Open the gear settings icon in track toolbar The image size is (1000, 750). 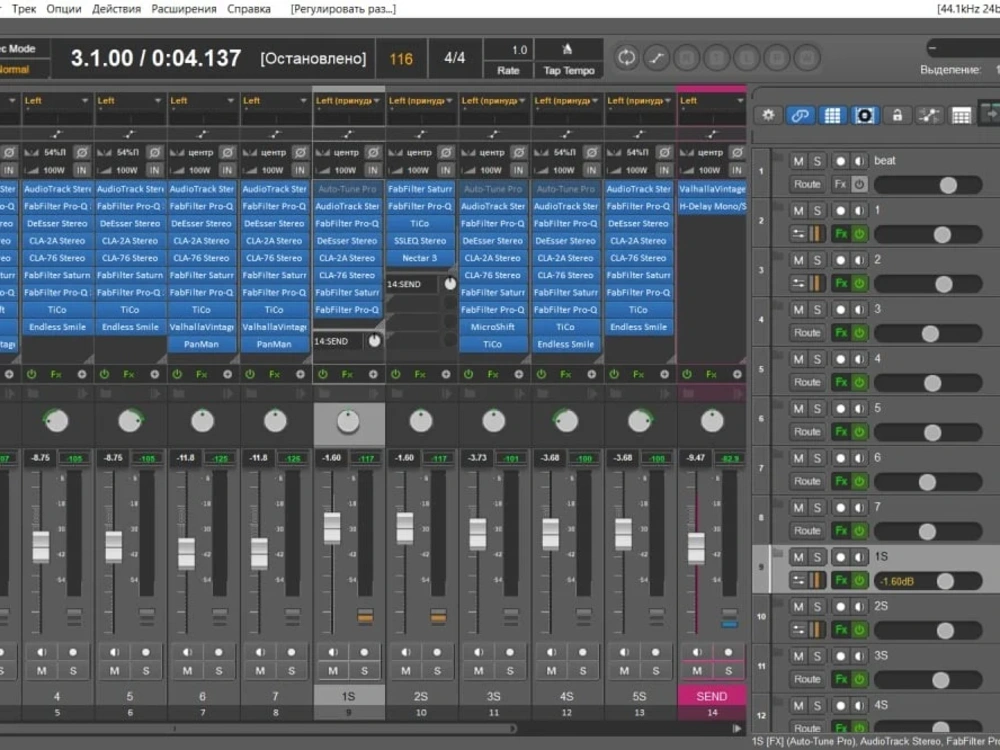(x=768, y=115)
